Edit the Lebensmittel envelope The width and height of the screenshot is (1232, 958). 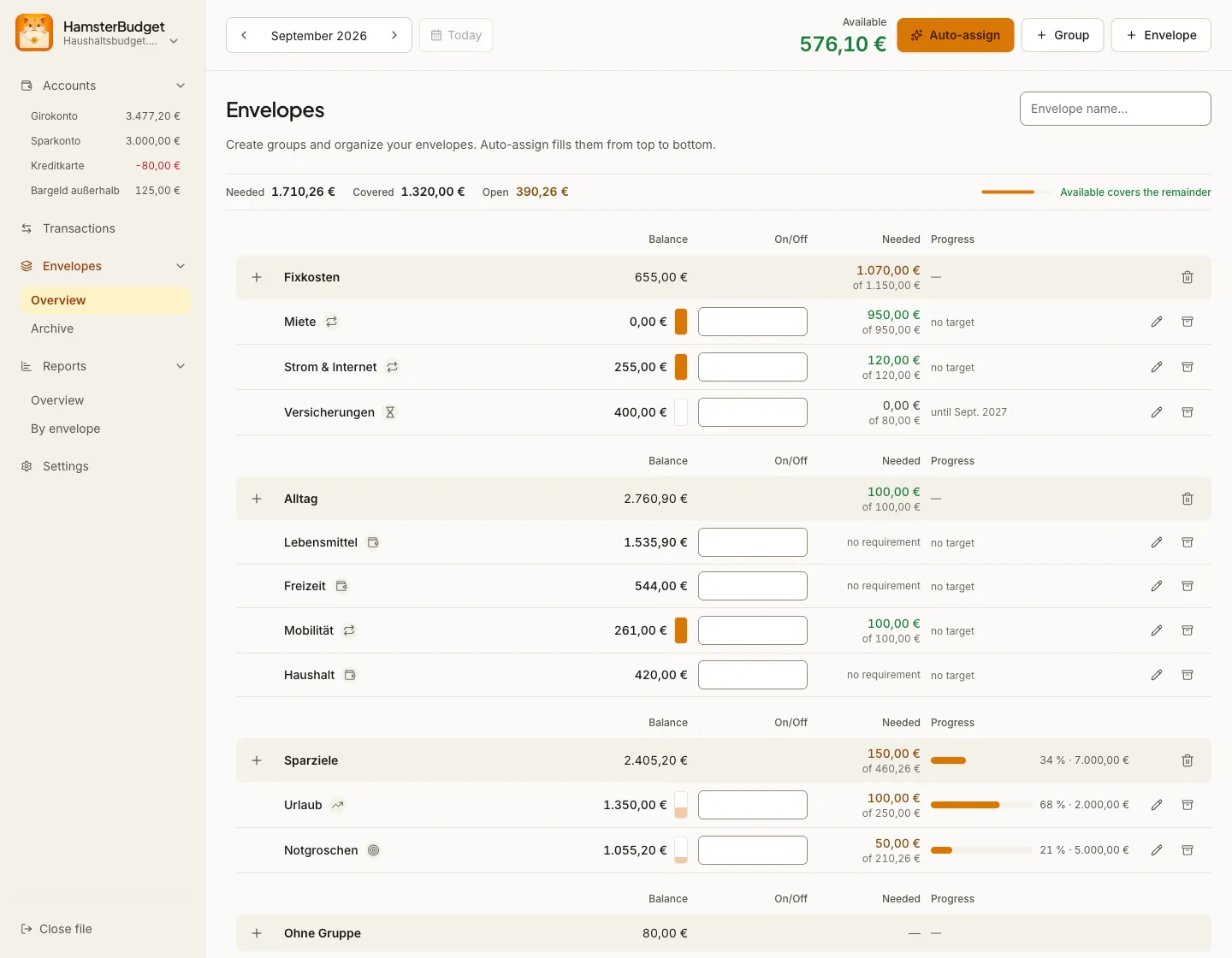(1157, 542)
